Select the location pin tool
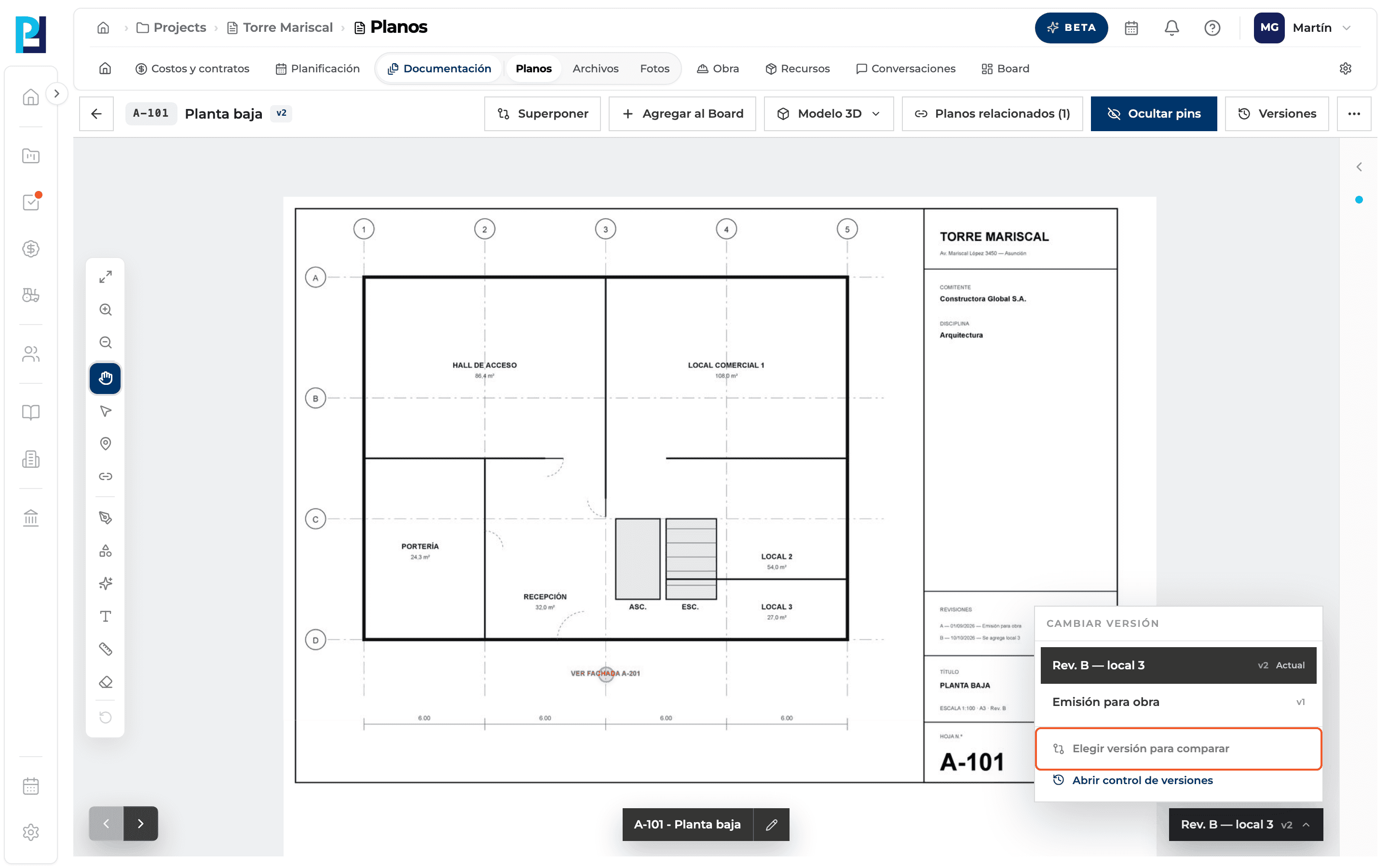Screen dimensions: 1389x868 tap(105, 444)
